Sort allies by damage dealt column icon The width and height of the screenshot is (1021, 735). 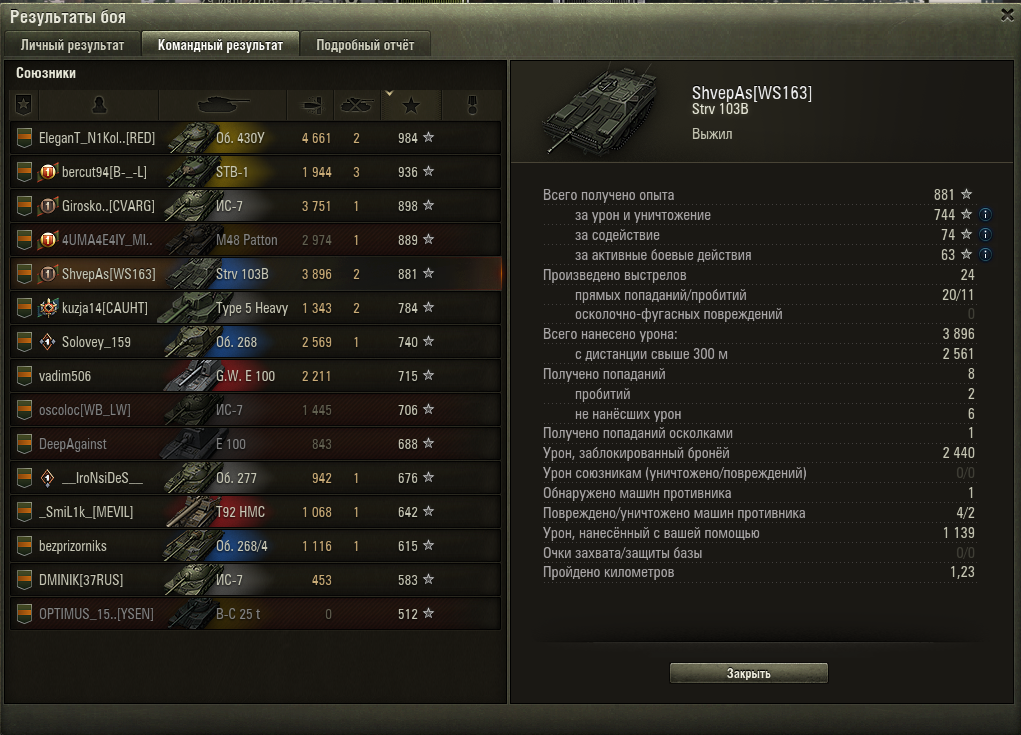[311, 105]
